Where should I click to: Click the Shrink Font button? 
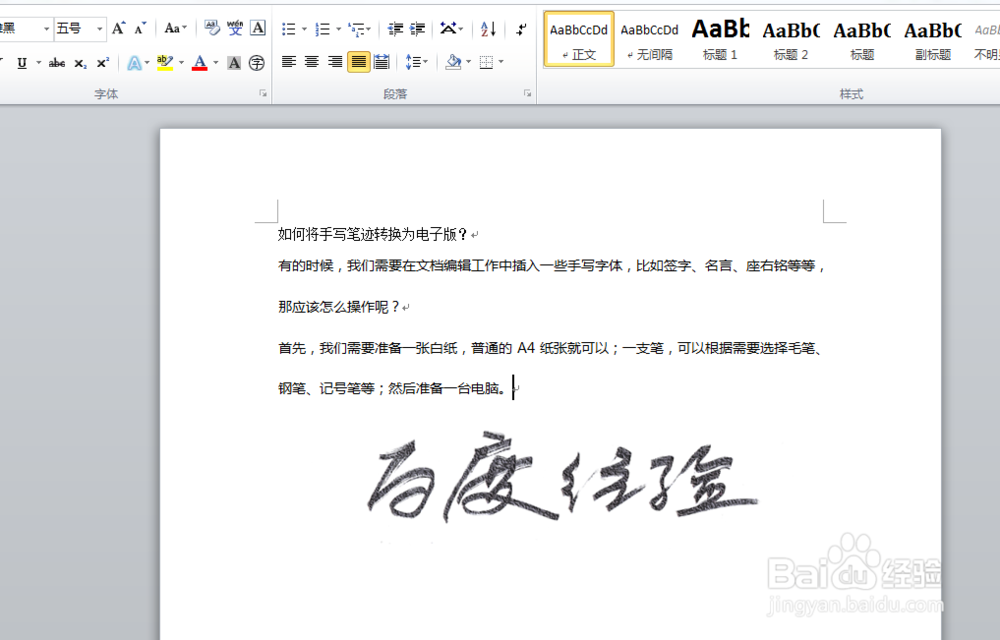point(140,29)
